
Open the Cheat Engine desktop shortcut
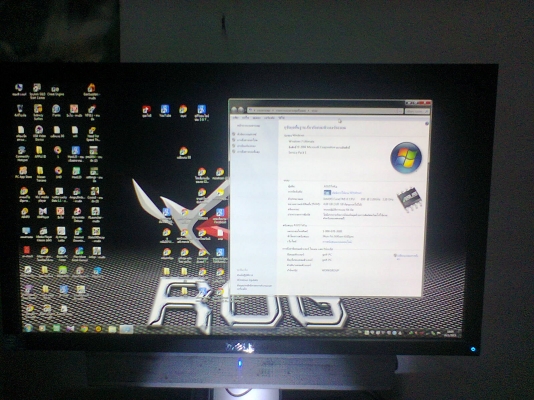(55, 91)
